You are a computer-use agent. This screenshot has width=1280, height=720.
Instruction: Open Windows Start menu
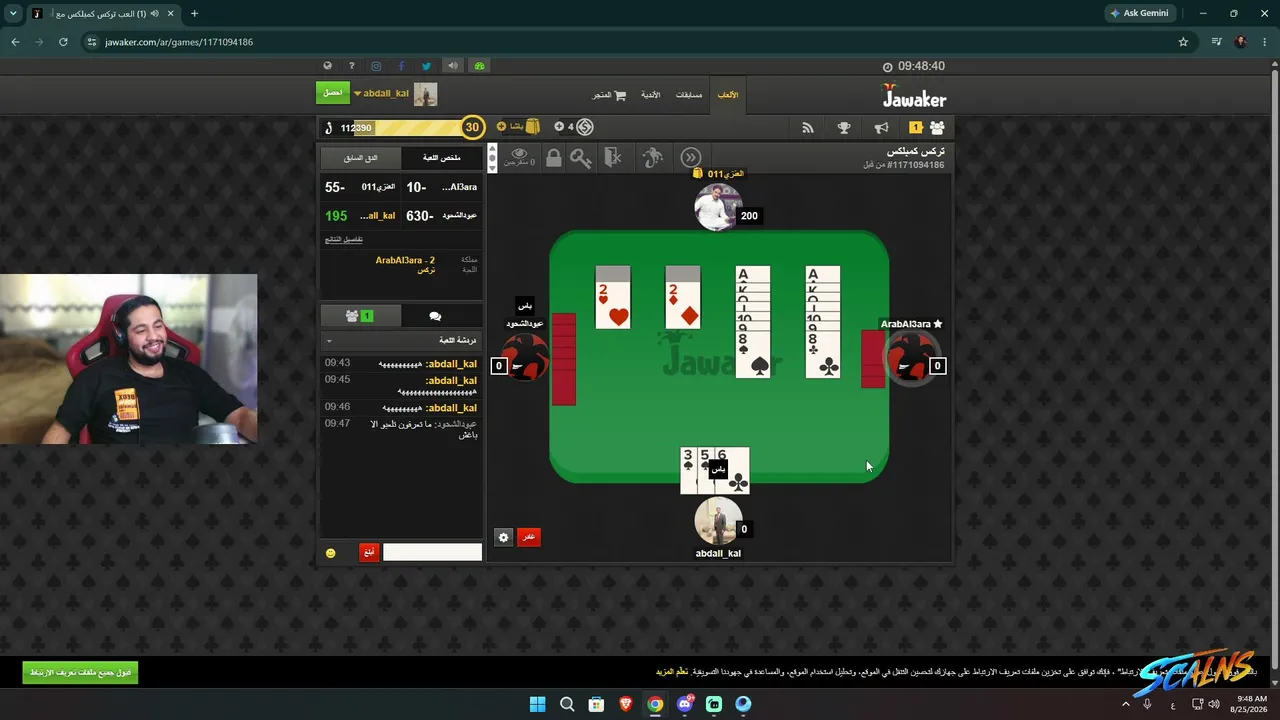pos(537,704)
